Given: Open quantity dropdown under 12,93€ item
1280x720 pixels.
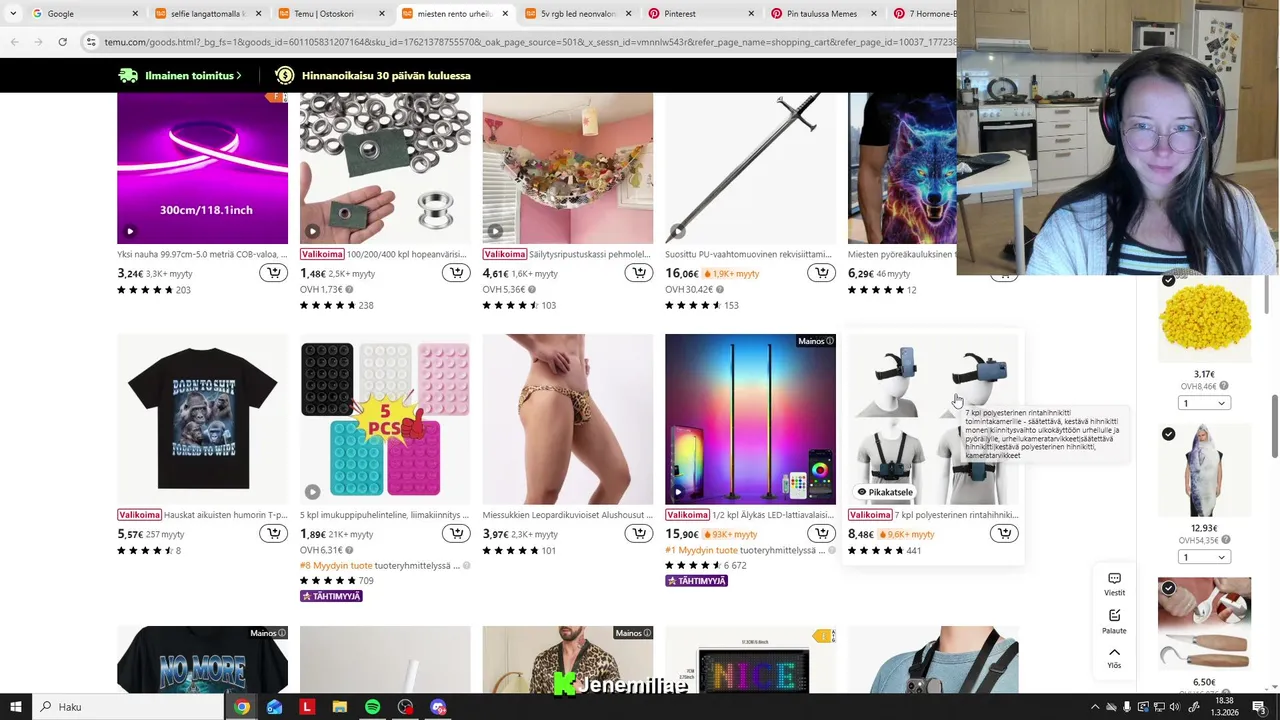Looking at the screenshot, I should (x=1203, y=557).
